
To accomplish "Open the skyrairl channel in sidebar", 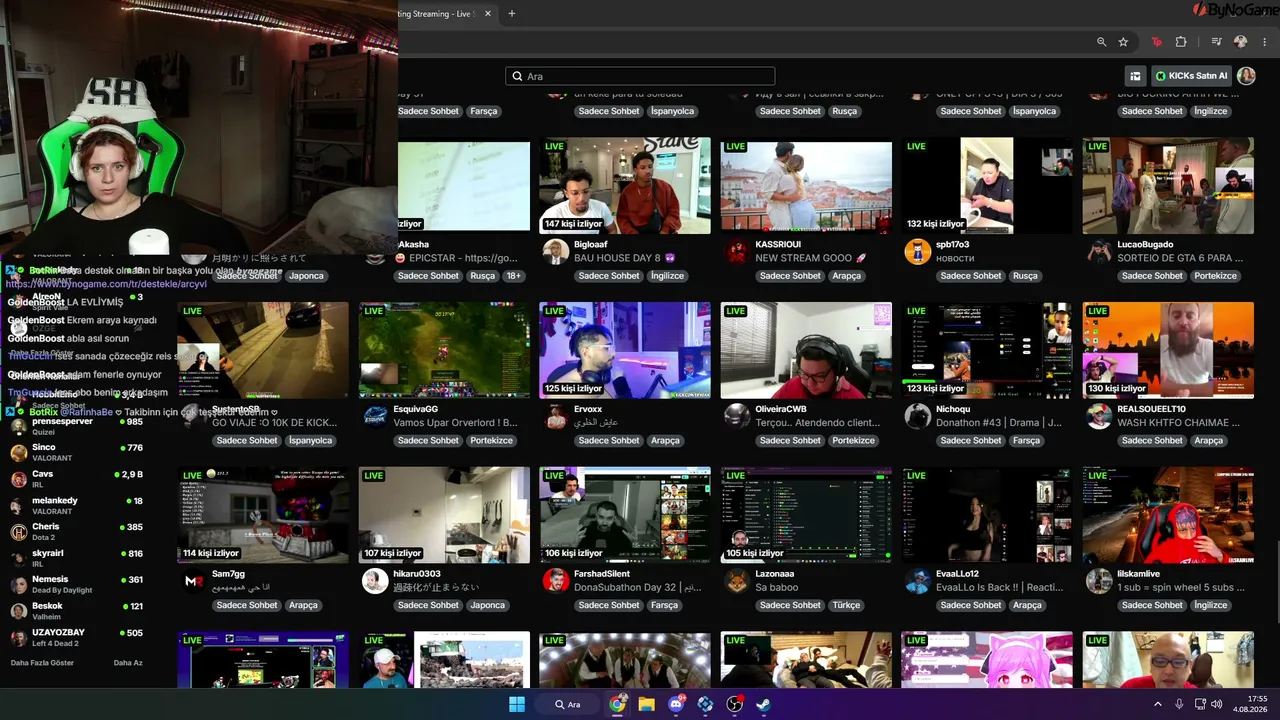I will [x=76, y=558].
